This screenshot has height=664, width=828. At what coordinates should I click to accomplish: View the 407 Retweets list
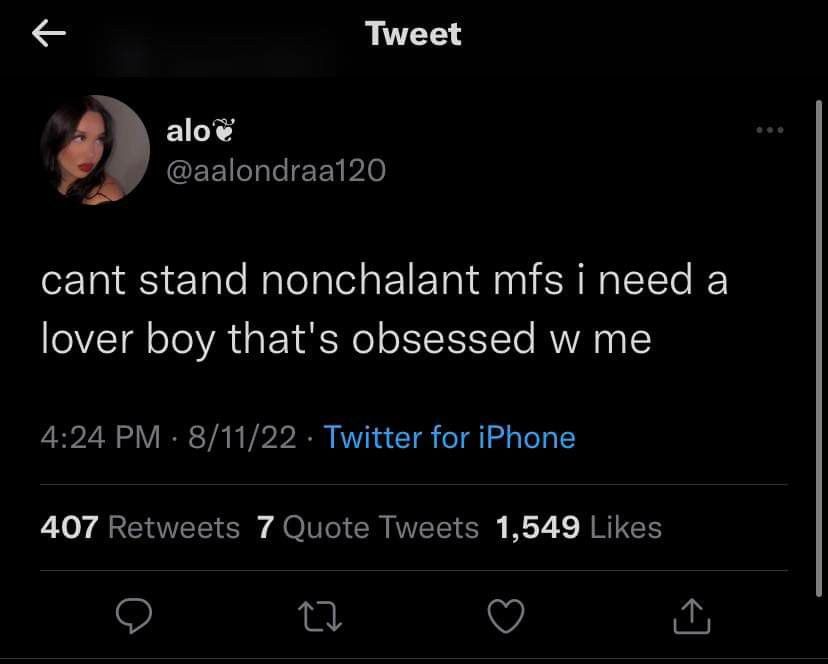140,527
